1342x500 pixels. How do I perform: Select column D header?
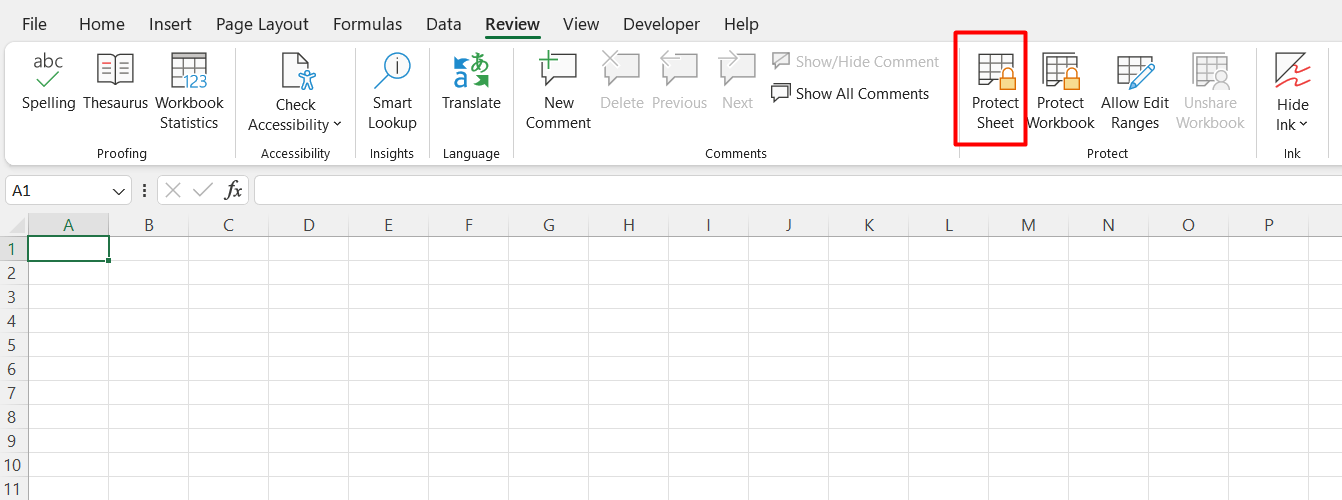(308, 225)
